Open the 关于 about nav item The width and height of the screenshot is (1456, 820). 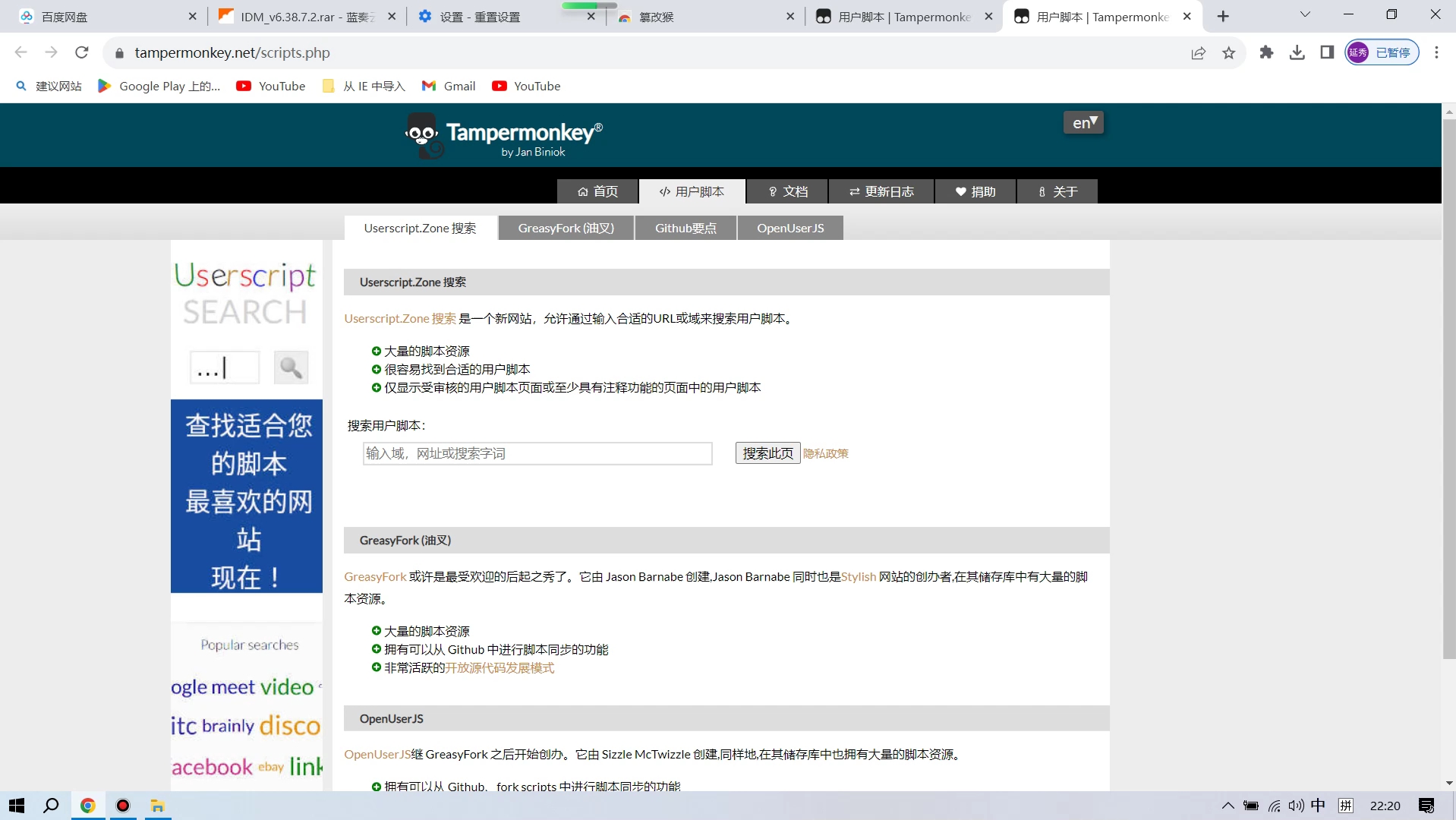tap(1057, 191)
